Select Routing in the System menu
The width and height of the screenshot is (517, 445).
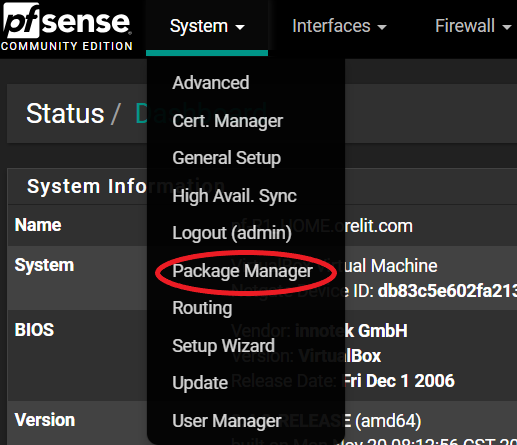tap(202, 308)
